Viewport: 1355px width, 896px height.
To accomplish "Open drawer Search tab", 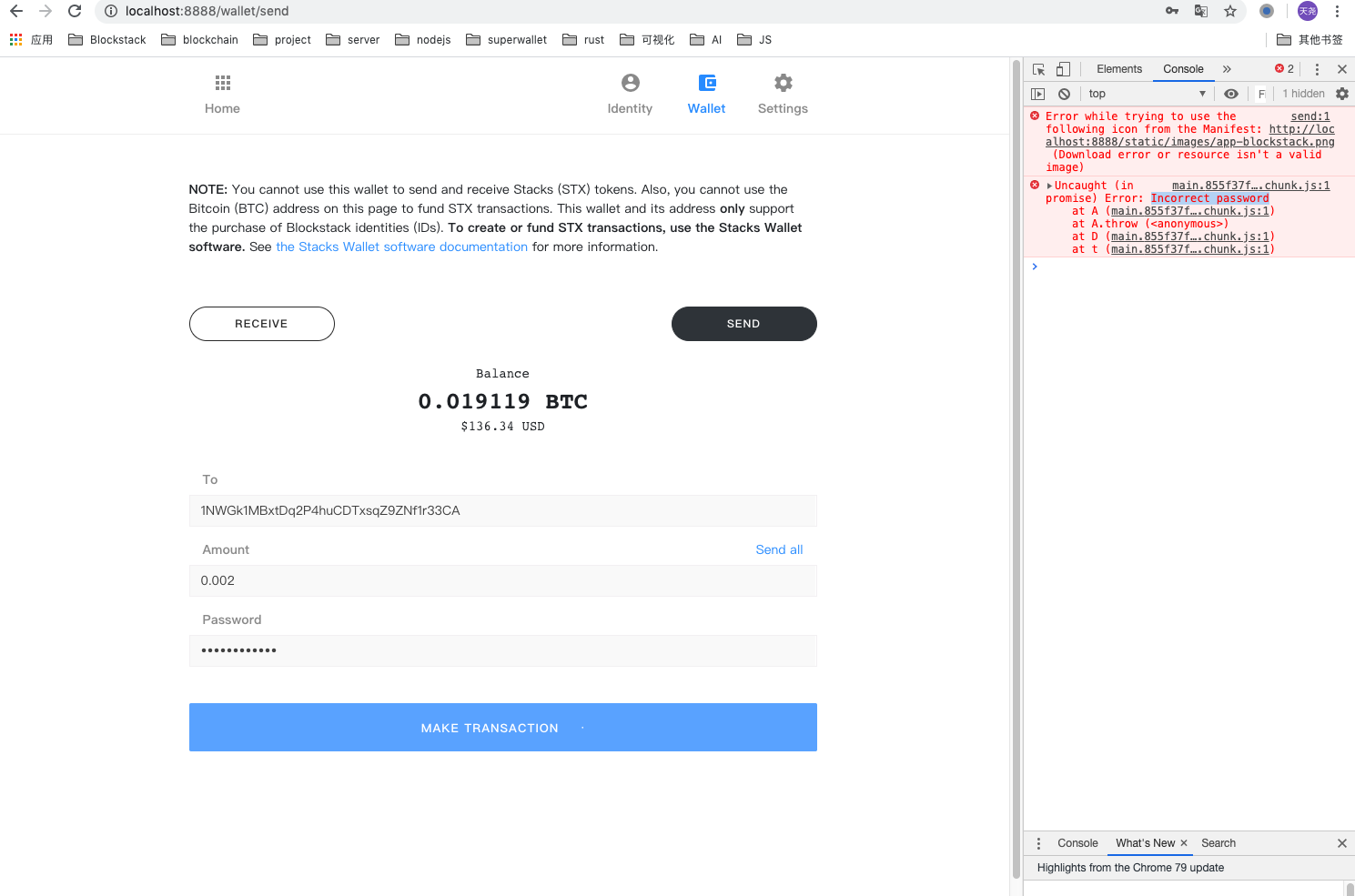I will 1218,843.
